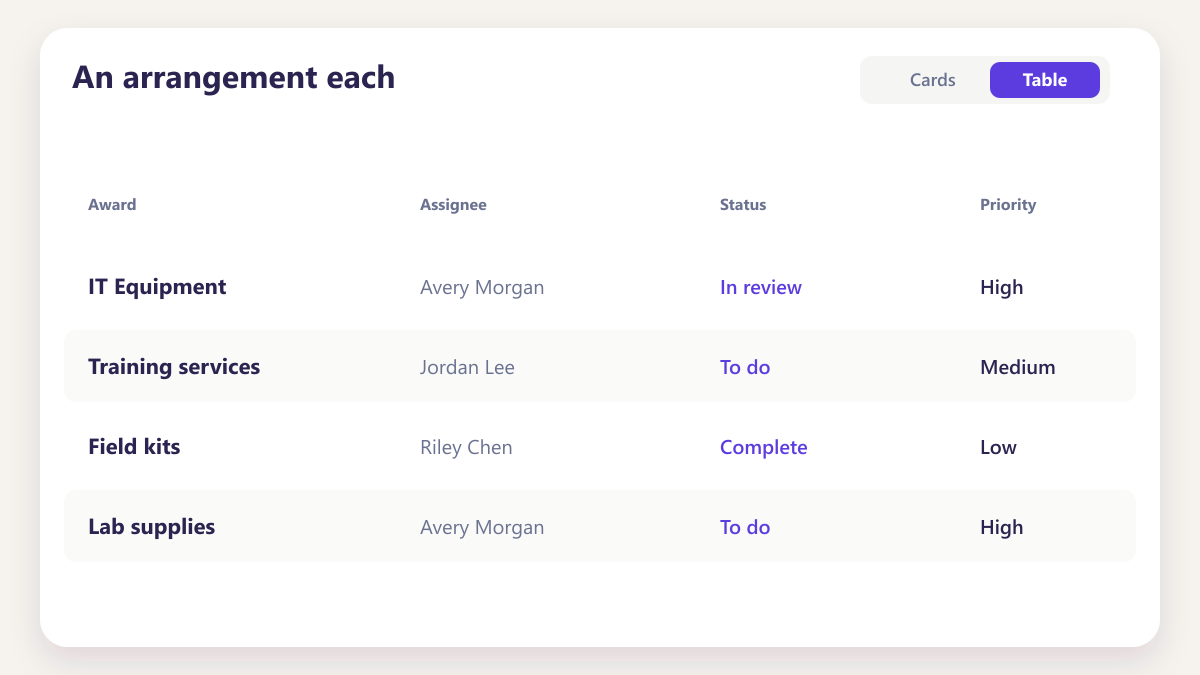Screen dimensions: 1200x675
Task: Select High priority in the Lab supplies row
Action: tap(1002, 528)
